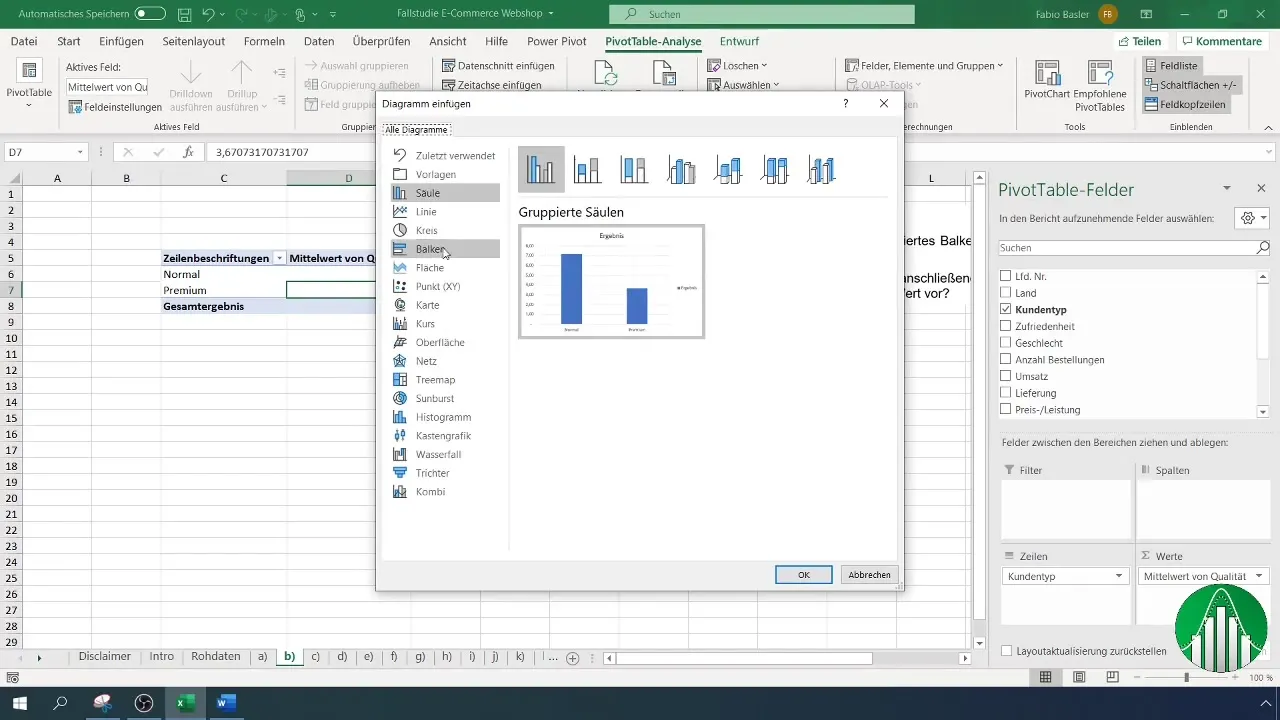Check the Land field

pos(1006,293)
